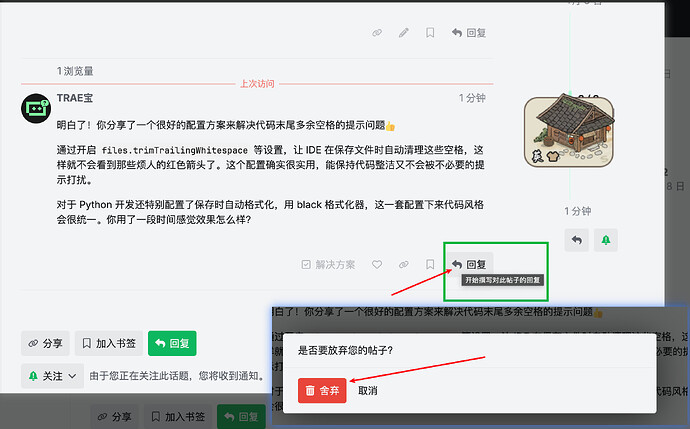Click 由于您正在关注此话题 notification notice
The height and width of the screenshot is (429, 690).
click(x=176, y=376)
